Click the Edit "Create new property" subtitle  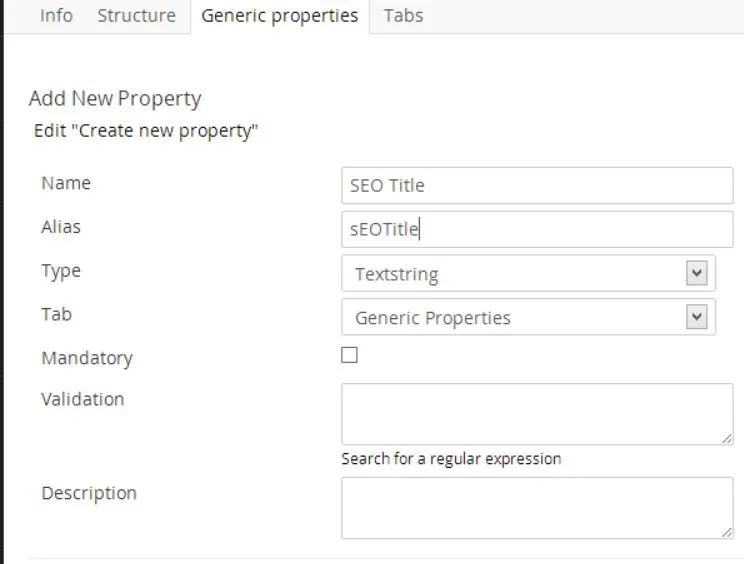146,131
